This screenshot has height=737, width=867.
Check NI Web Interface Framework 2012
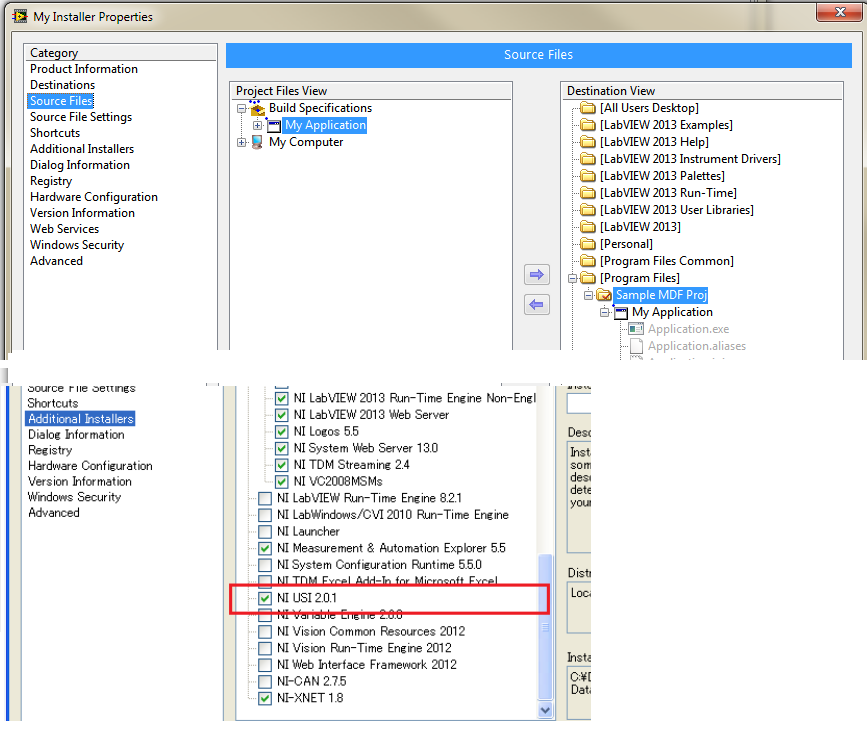click(265, 665)
